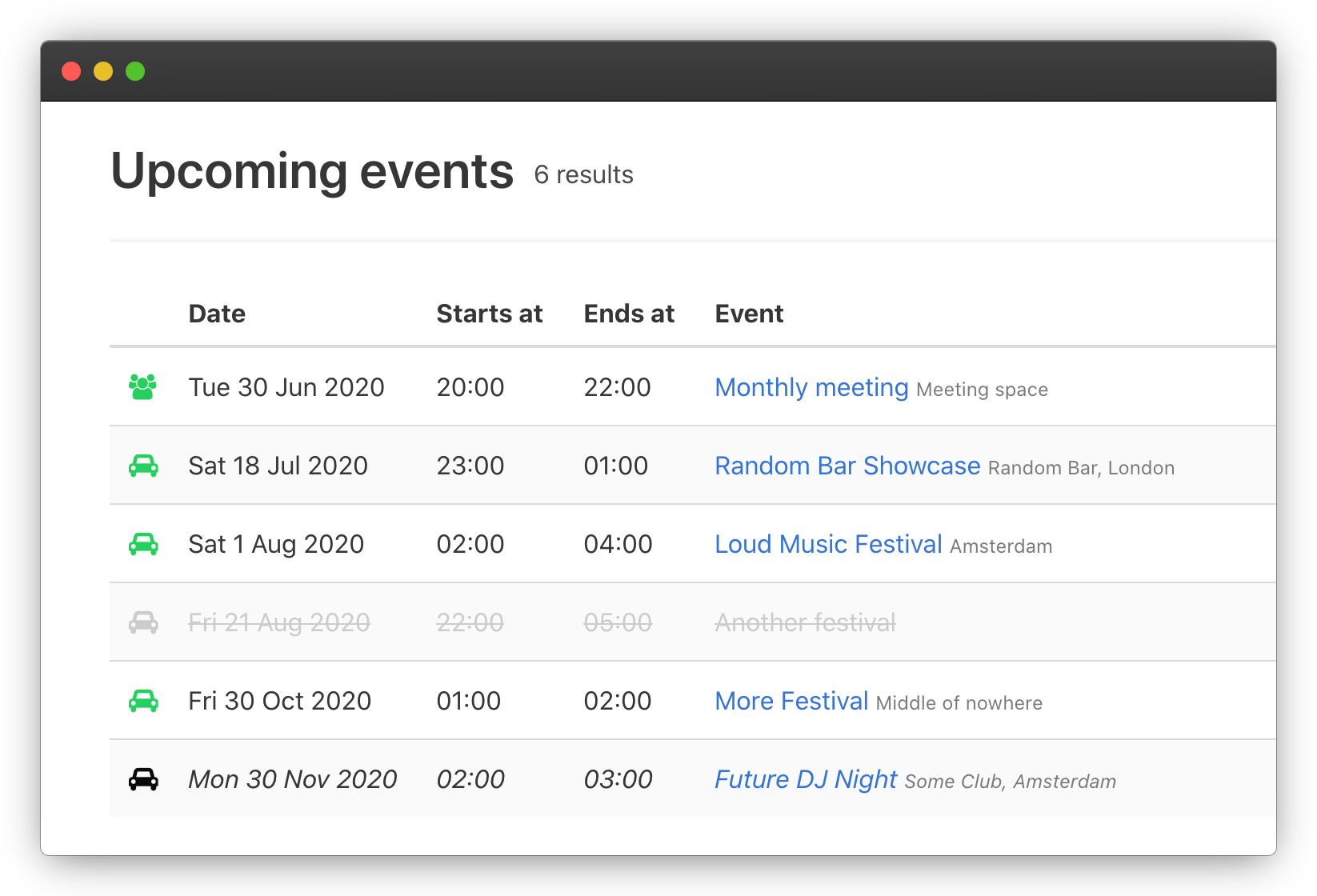This screenshot has width=1317, height=896.
Task: Click the greyed-out car icon for Another festival
Action: click(x=143, y=622)
